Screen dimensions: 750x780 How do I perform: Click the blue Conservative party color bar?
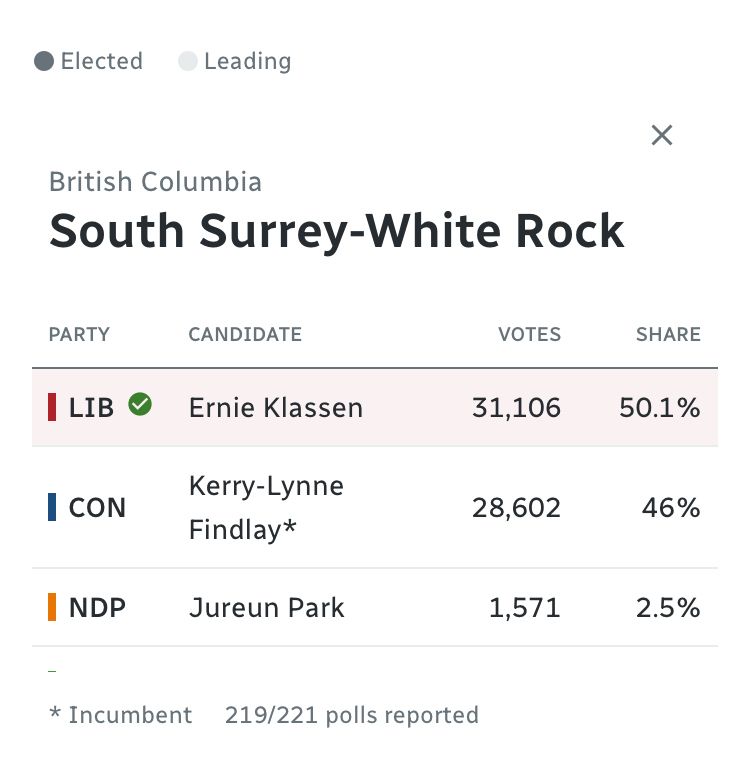pyautogui.click(x=52, y=507)
